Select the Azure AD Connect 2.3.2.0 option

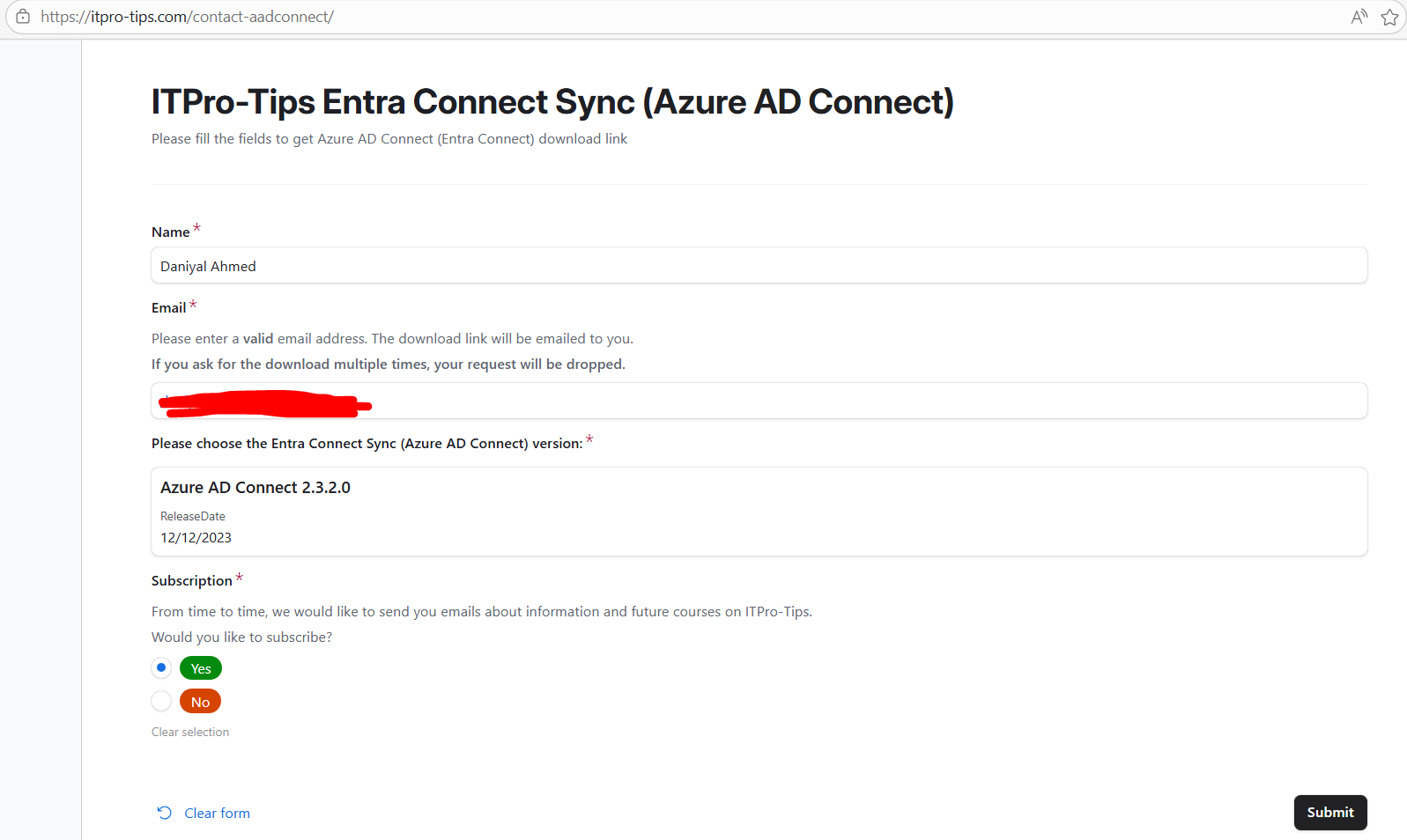click(759, 512)
